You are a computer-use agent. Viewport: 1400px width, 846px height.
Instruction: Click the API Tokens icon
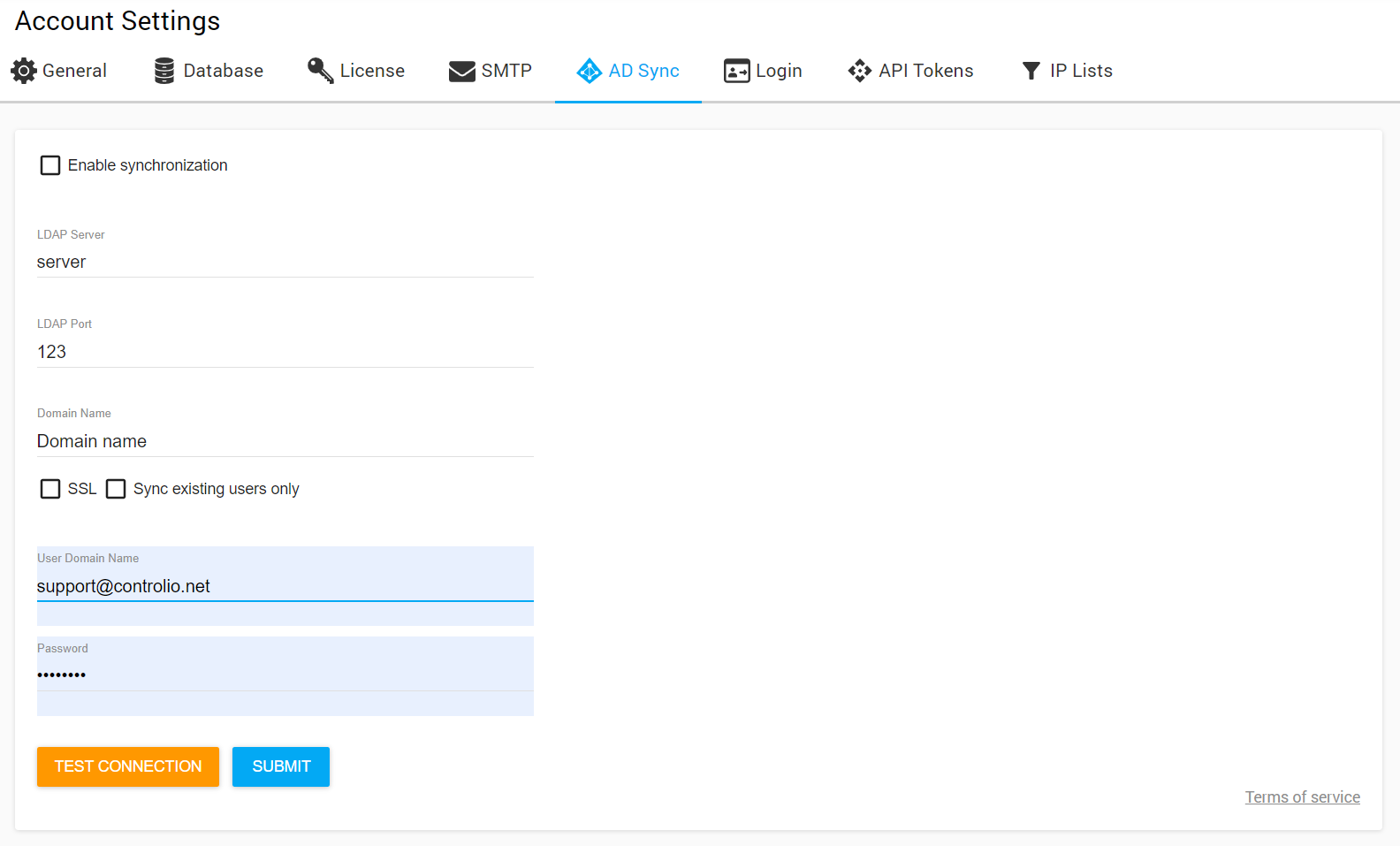pyautogui.click(x=859, y=71)
